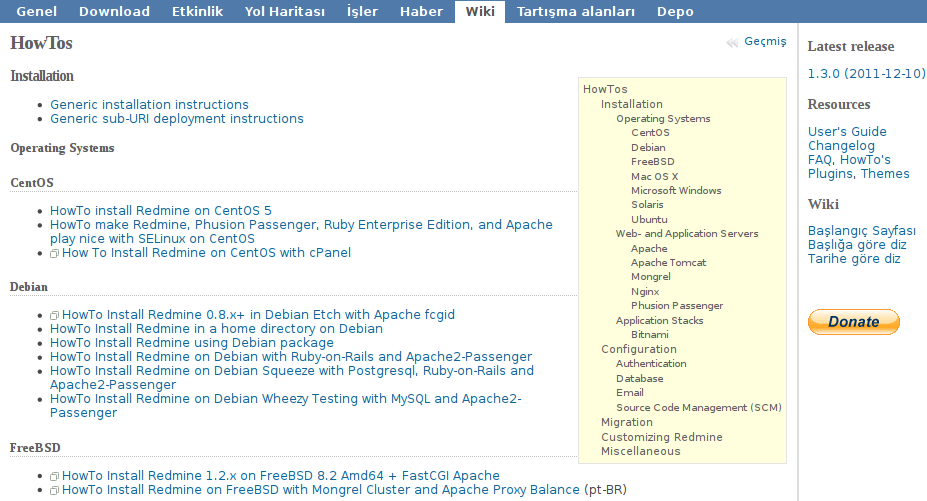This screenshot has height=501, width=927.
Task: Open the User's Guide resource link
Action: click(847, 131)
